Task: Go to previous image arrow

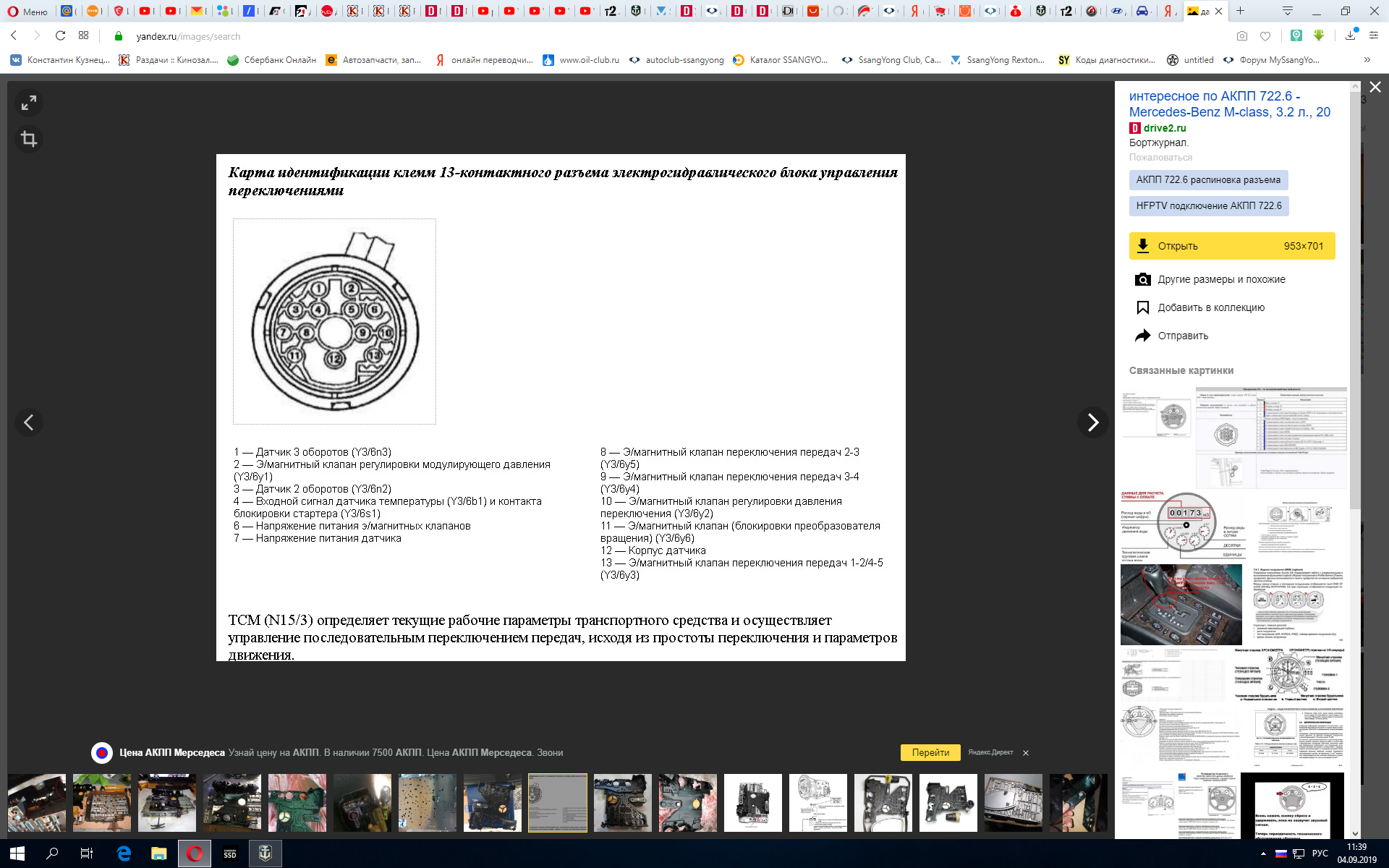Action: pos(29,422)
